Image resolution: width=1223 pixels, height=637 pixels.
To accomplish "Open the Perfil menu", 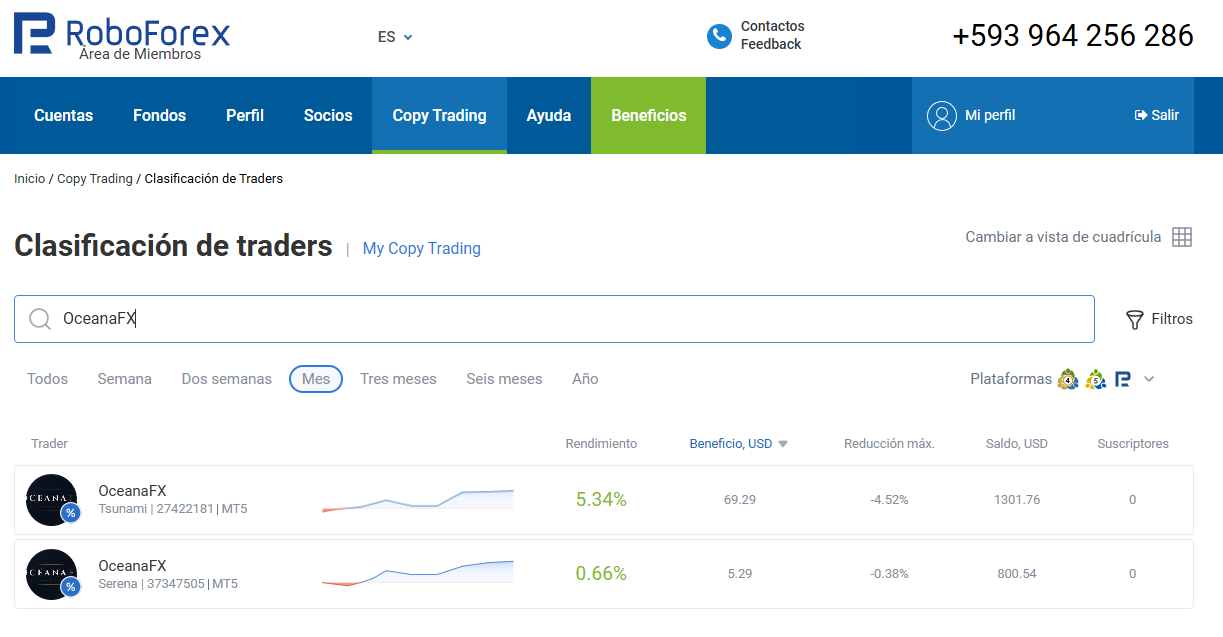I will (x=245, y=116).
